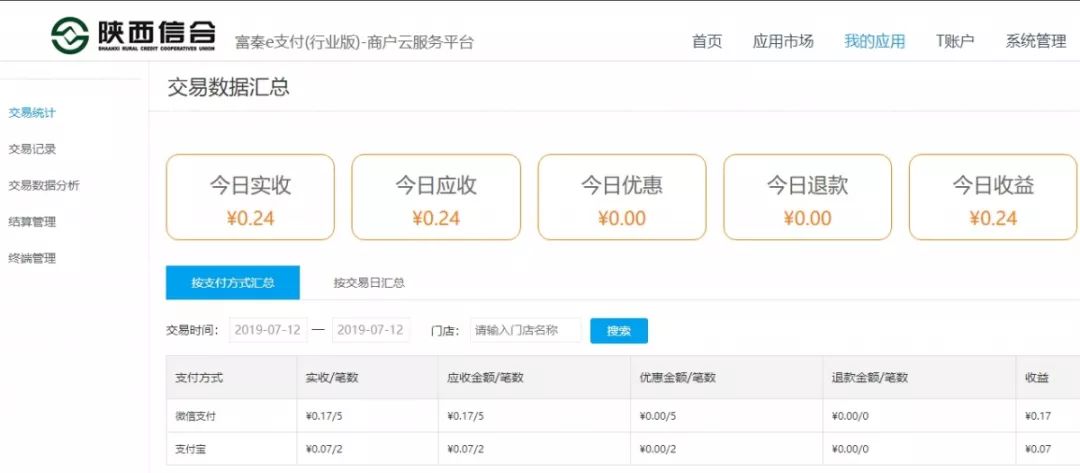Go to the T账户 page

[x=955, y=41]
